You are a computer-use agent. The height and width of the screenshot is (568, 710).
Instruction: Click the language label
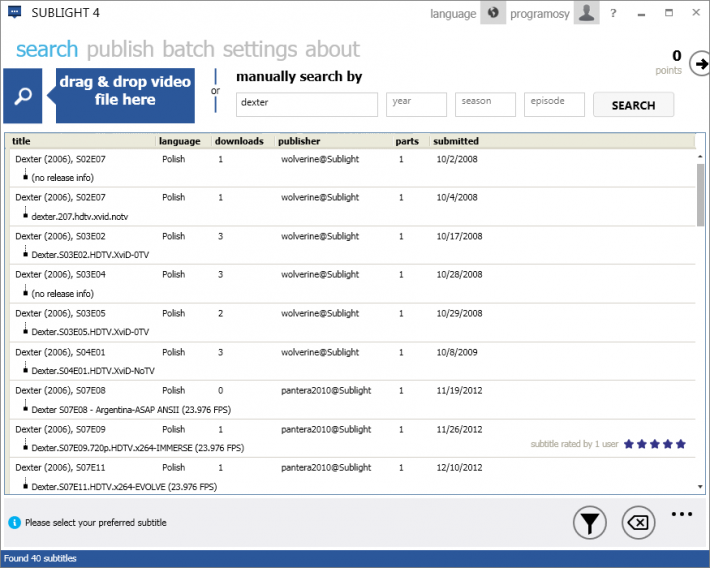pyautogui.click(x=453, y=14)
